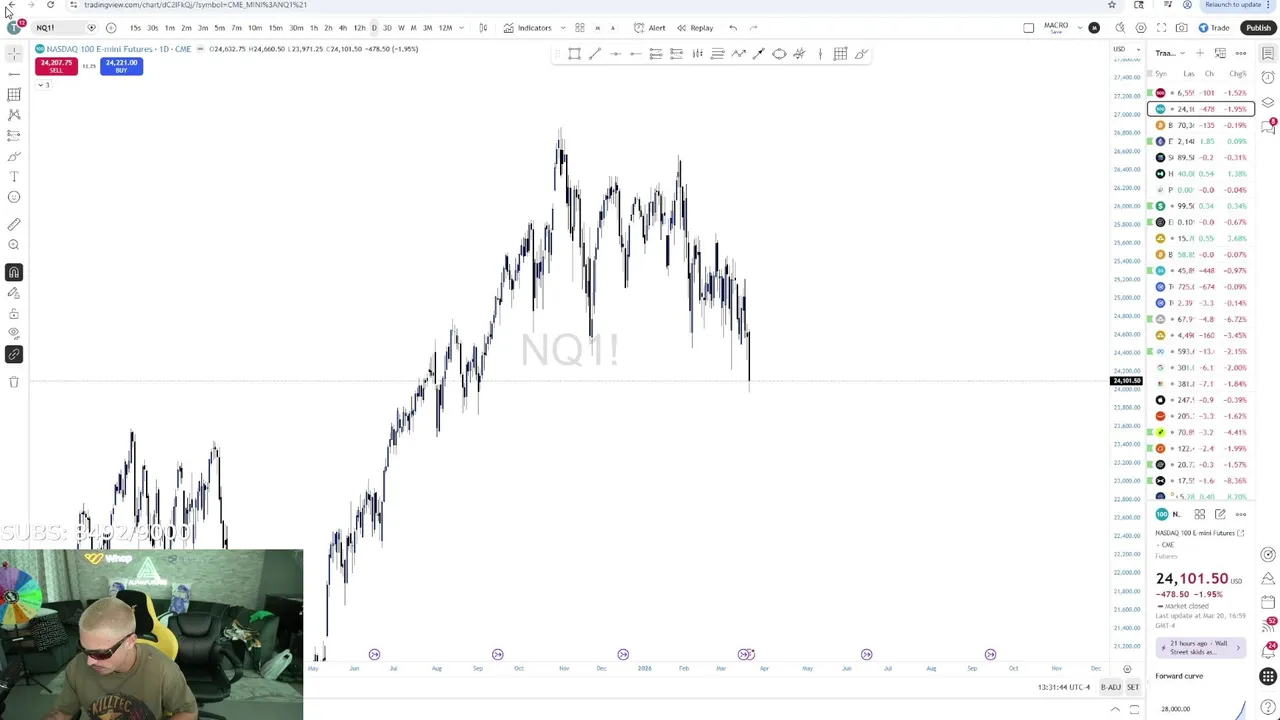Open the Trade panel button
Viewport: 1280px width, 720px height.
click(x=1214, y=28)
